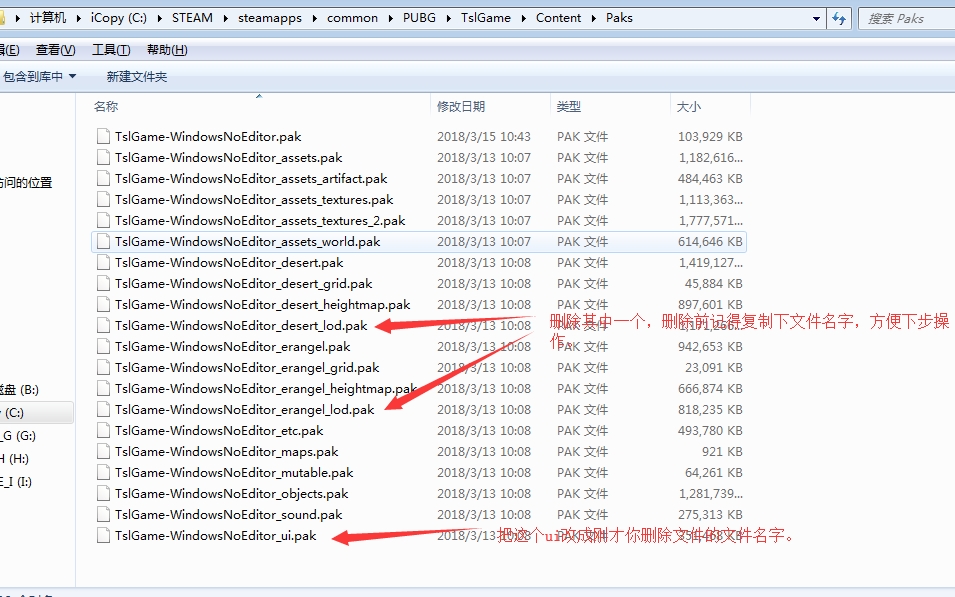
Task: Click the TslGame-WindowsNoEditor_assets_textures_2.pak file icon
Action: [104, 221]
